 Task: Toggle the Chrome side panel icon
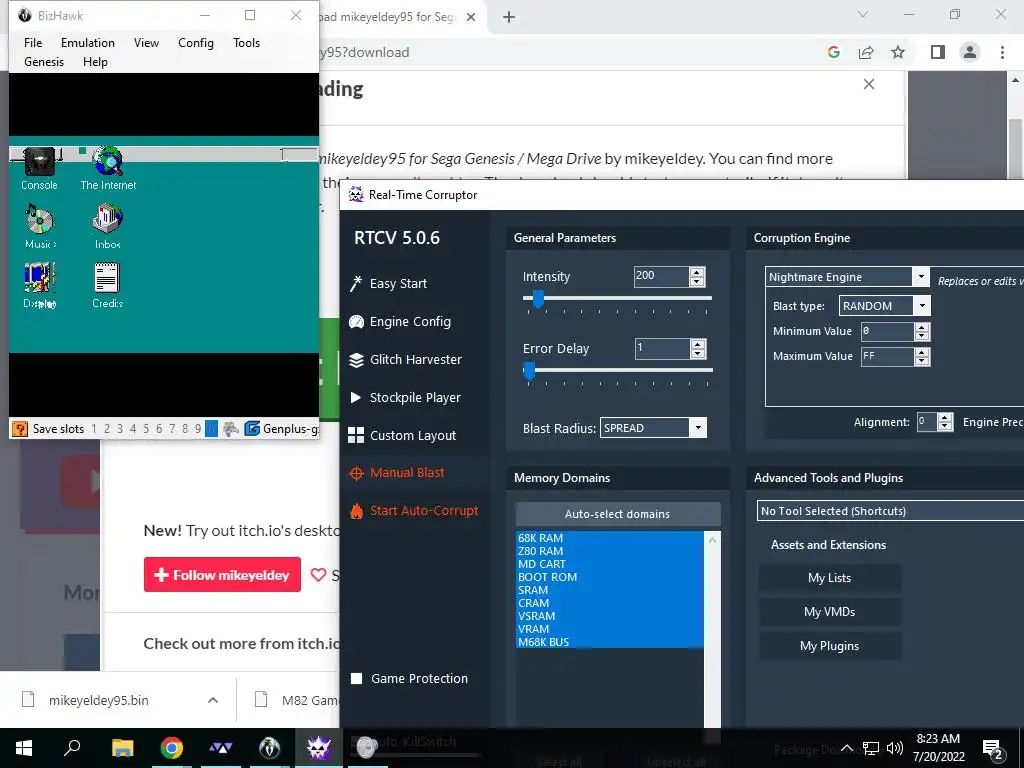938,52
